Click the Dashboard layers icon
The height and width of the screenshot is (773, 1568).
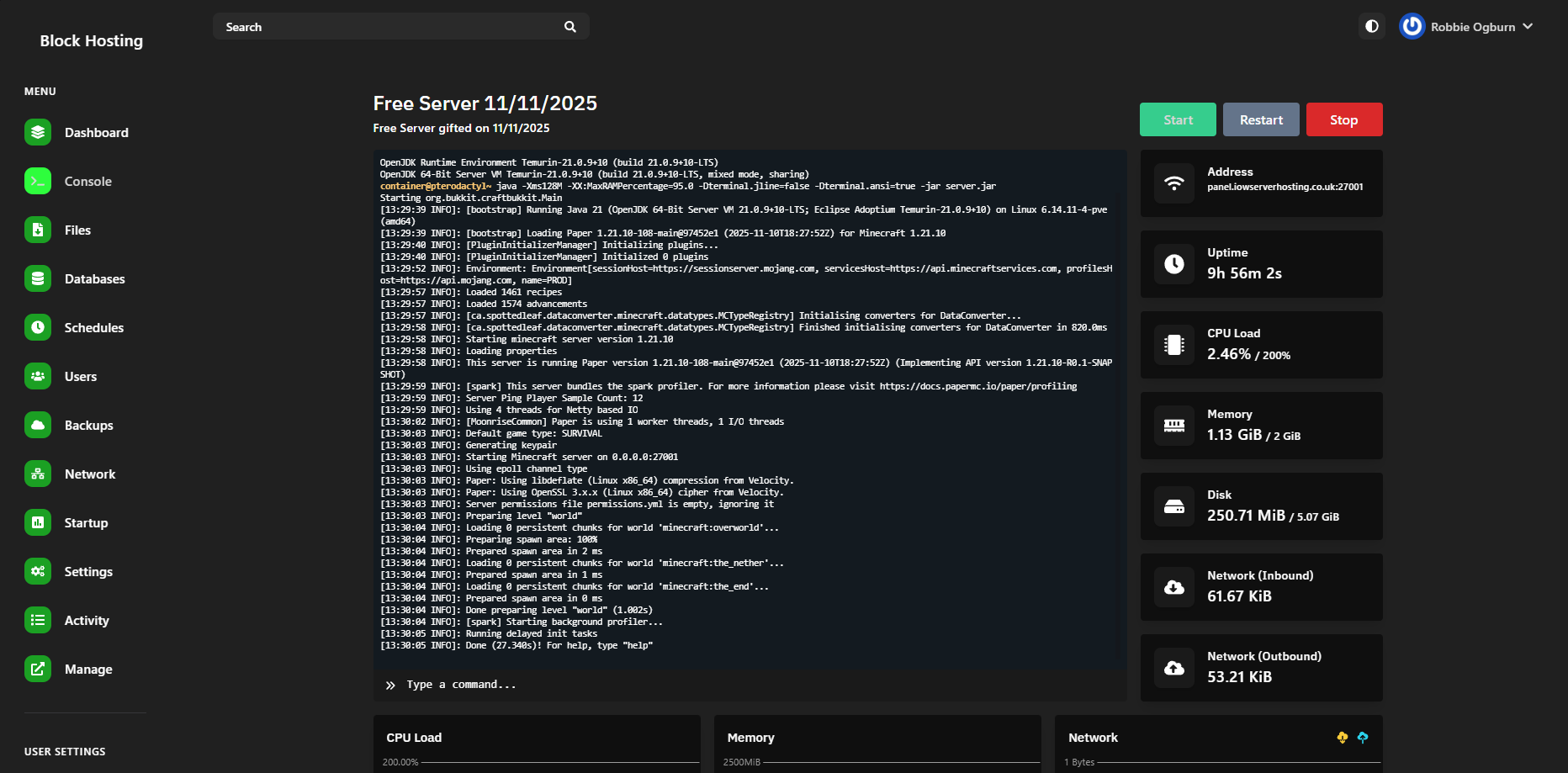point(38,132)
